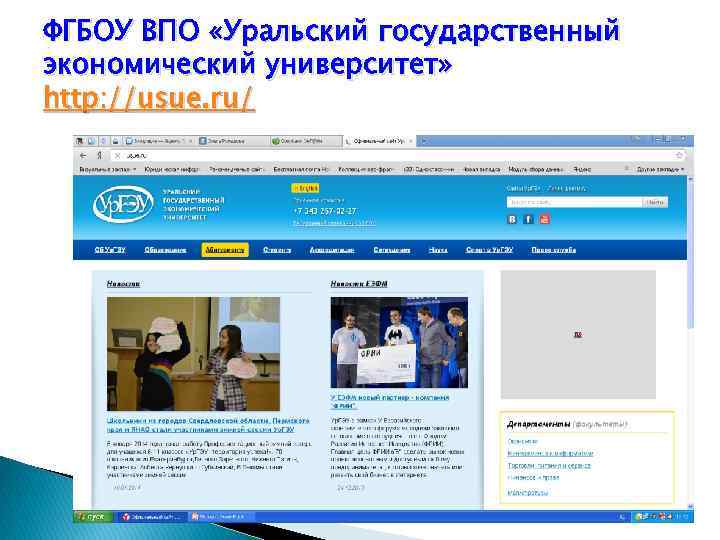Open headline 'У ЕЭФМ новый партнер'
720x540 pixels.
(x=390, y=402)
